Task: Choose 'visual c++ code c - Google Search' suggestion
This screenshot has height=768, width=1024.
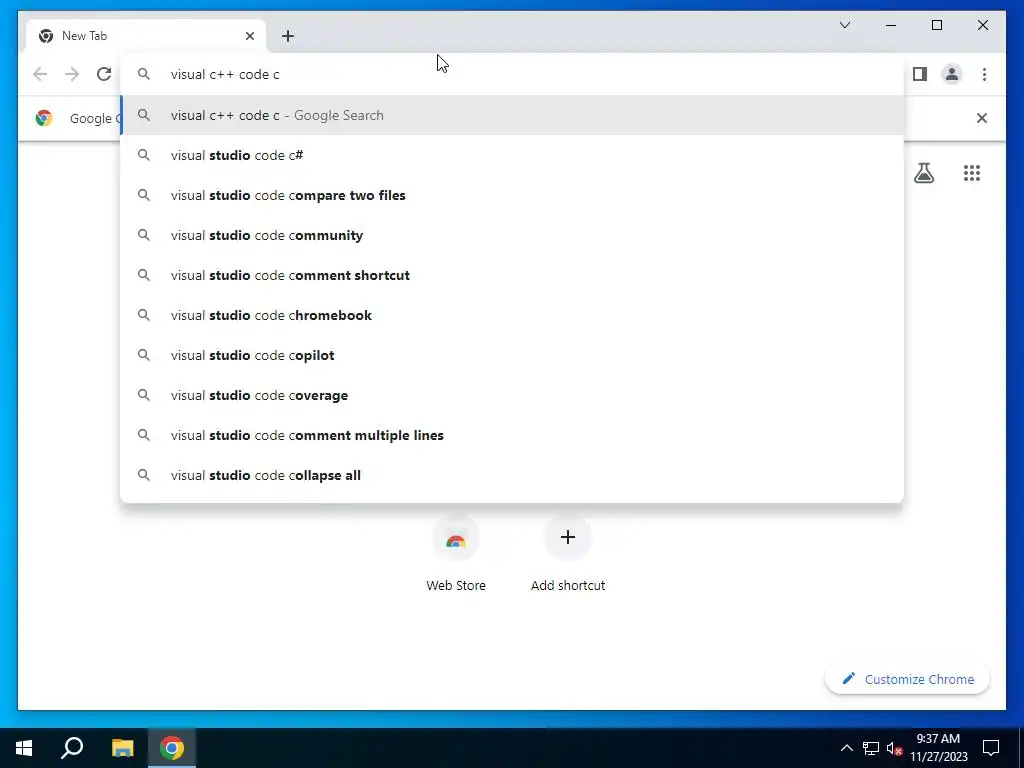Action: coord(512,115)
